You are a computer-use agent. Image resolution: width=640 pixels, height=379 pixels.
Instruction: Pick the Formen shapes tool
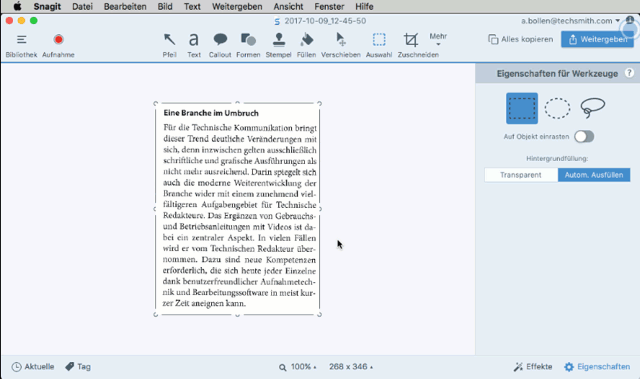(248, 45)
